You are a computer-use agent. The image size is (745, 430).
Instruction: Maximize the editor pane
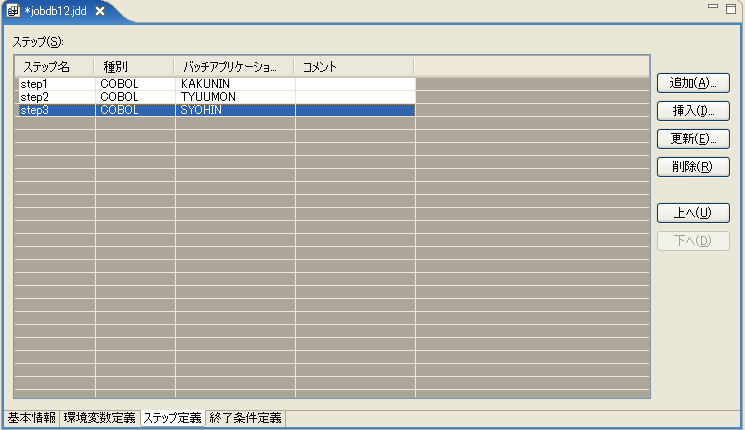(731, 9)
